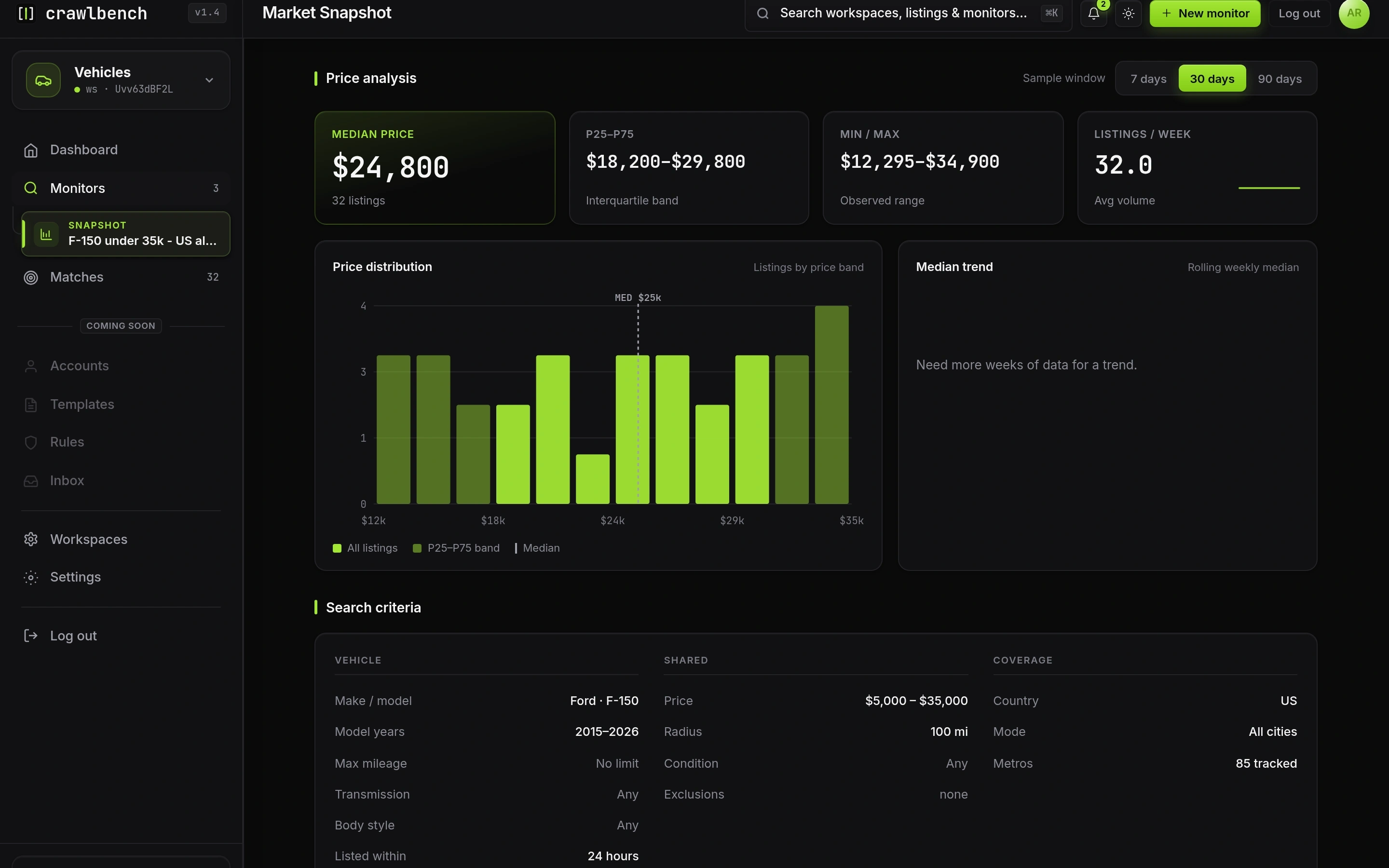
Task: Click the Accounts person icon
Action: pos(31,366)
